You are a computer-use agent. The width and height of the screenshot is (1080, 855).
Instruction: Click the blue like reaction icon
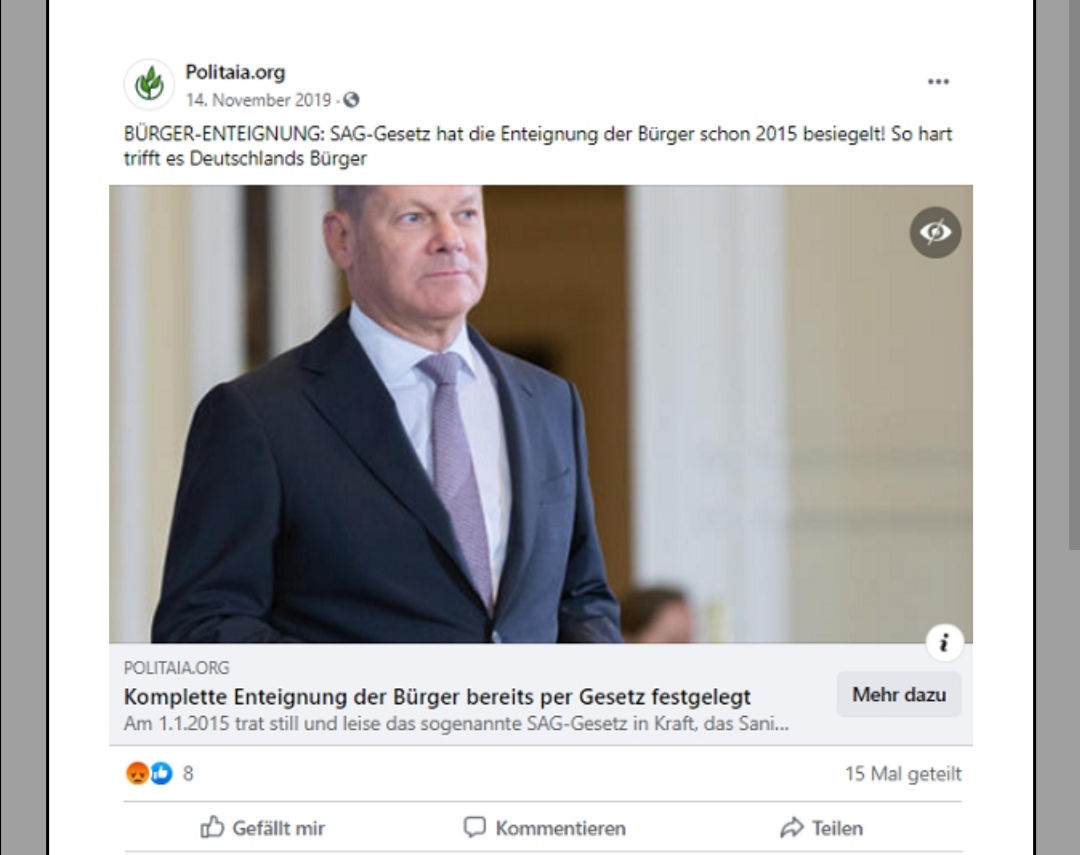click(161, 774)
